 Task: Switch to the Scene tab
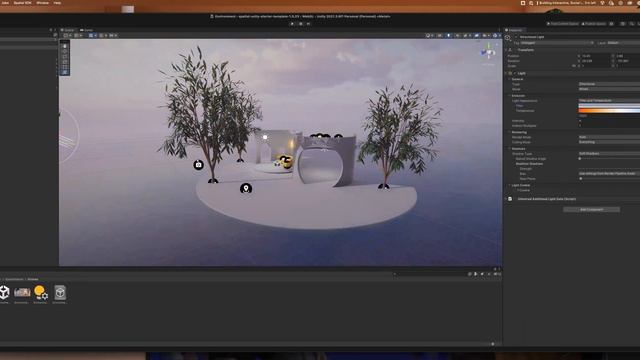[x=68, y=30]
